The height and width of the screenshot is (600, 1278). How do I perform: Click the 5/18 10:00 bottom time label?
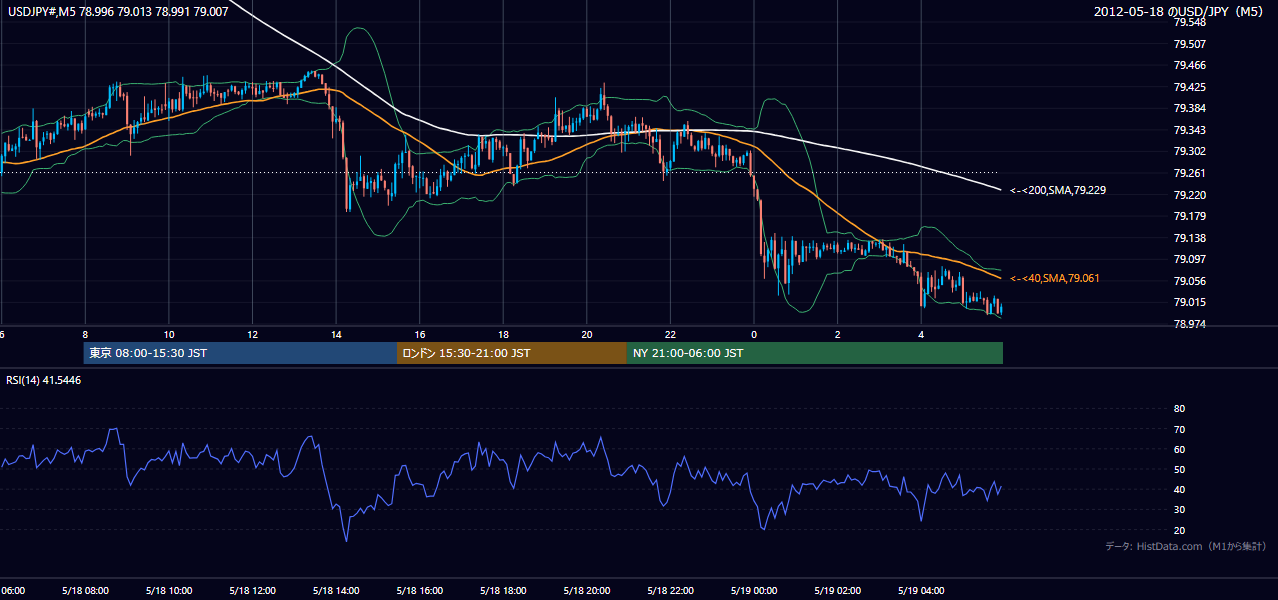(169, 590)
